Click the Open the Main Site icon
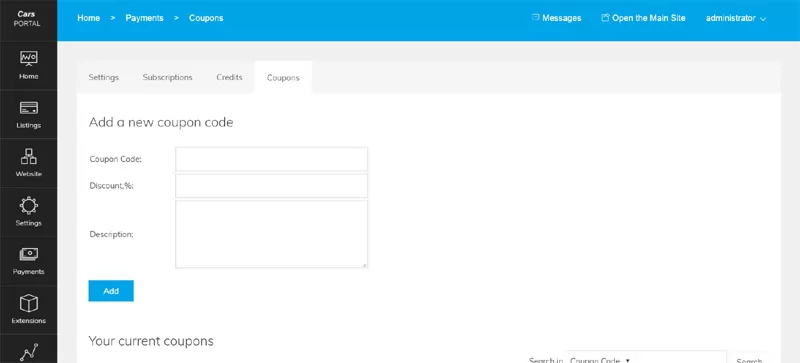The width and height of the screenshot is (800, 363). tap(606, 17)
